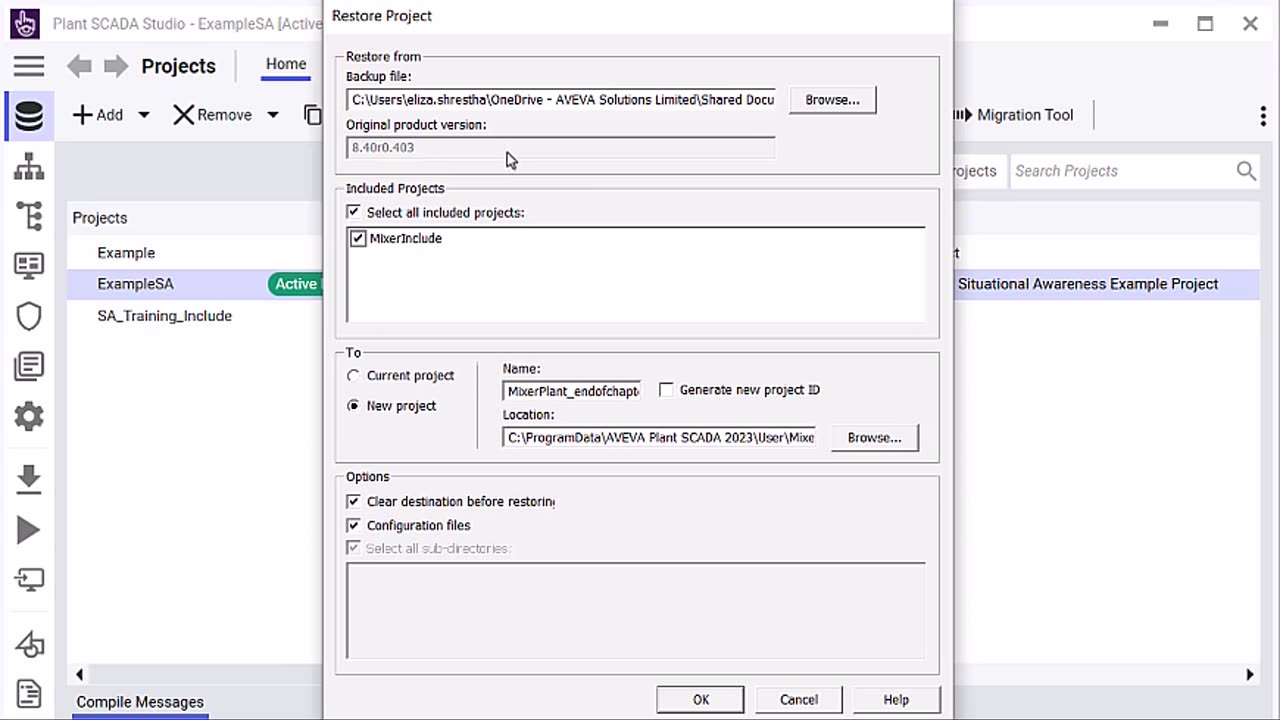Uncheck the MixerInclude project checkbox
Viewport: 1280px width, 720px height.
358,238
